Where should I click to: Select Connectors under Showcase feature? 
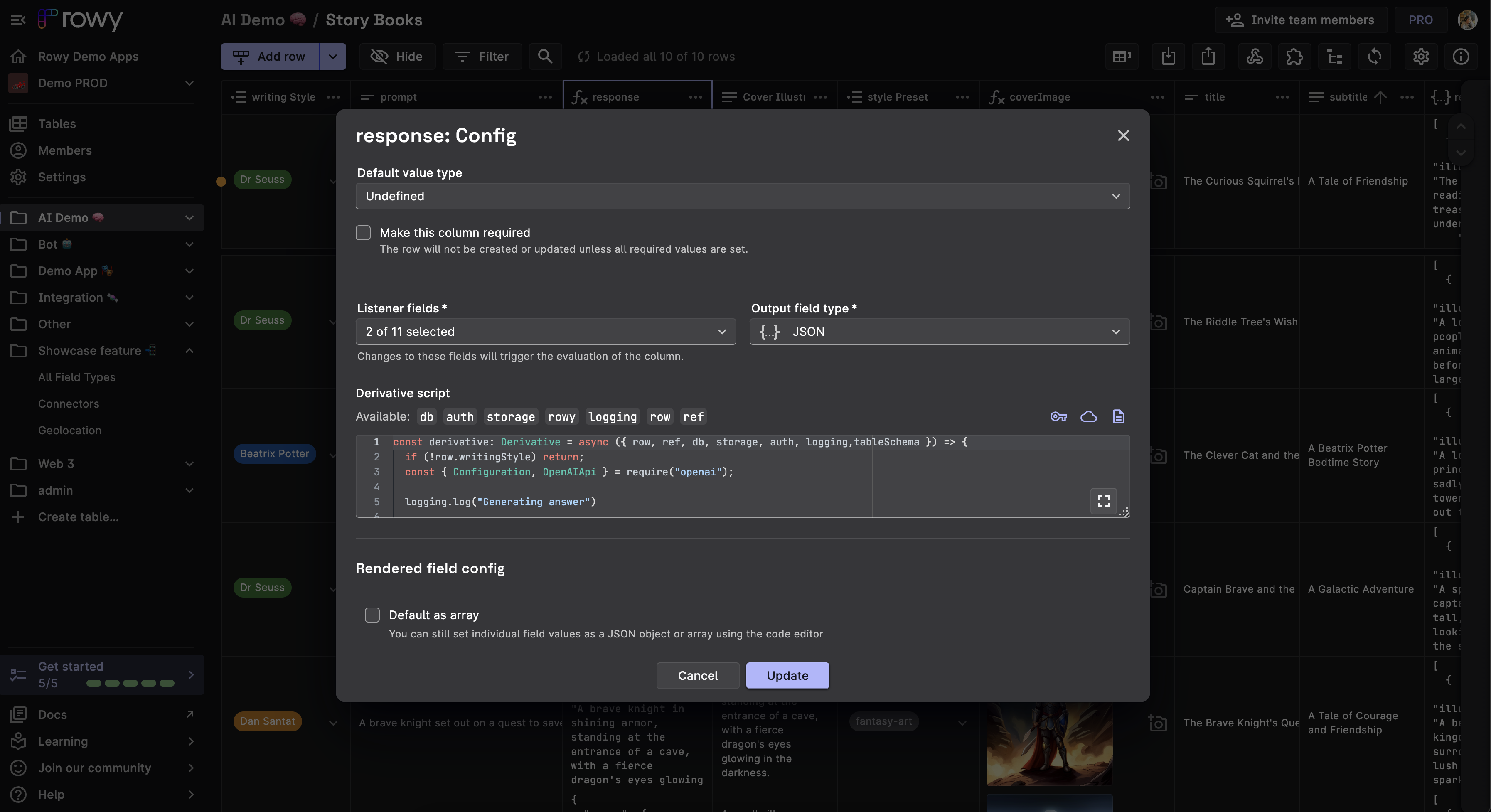[68, 404]
